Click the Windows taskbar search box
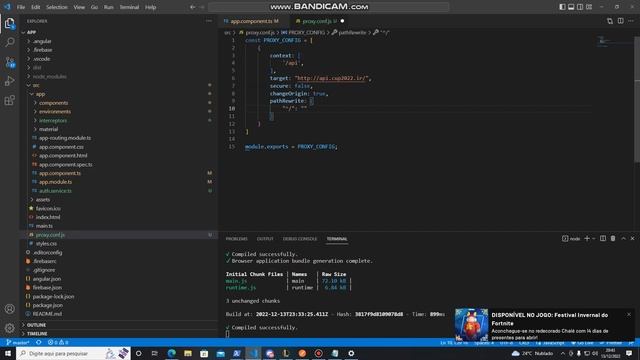The width and height of the screenshot is (640, 360). point(73,353)
